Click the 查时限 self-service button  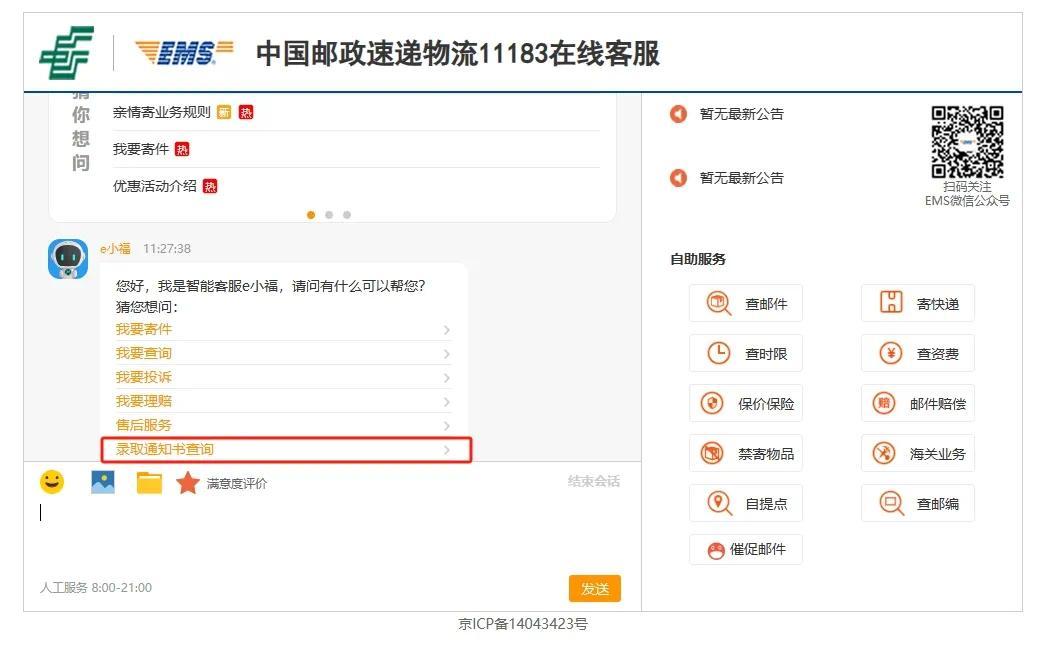click(746, 353)
